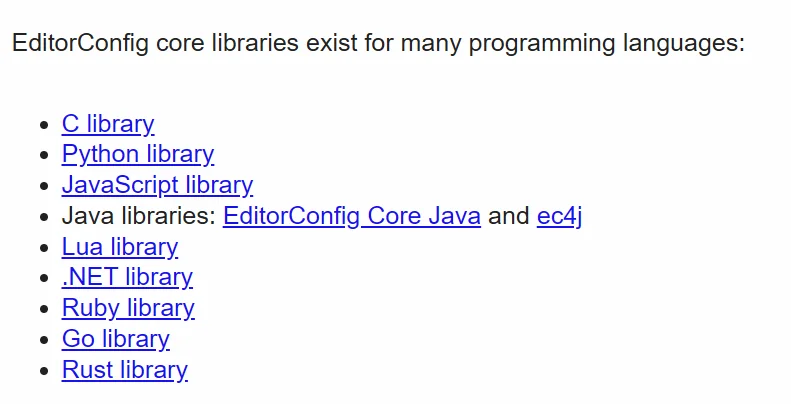Visit the JavaScript library link
The image size is (791, 404).
(x=157, y=185)
